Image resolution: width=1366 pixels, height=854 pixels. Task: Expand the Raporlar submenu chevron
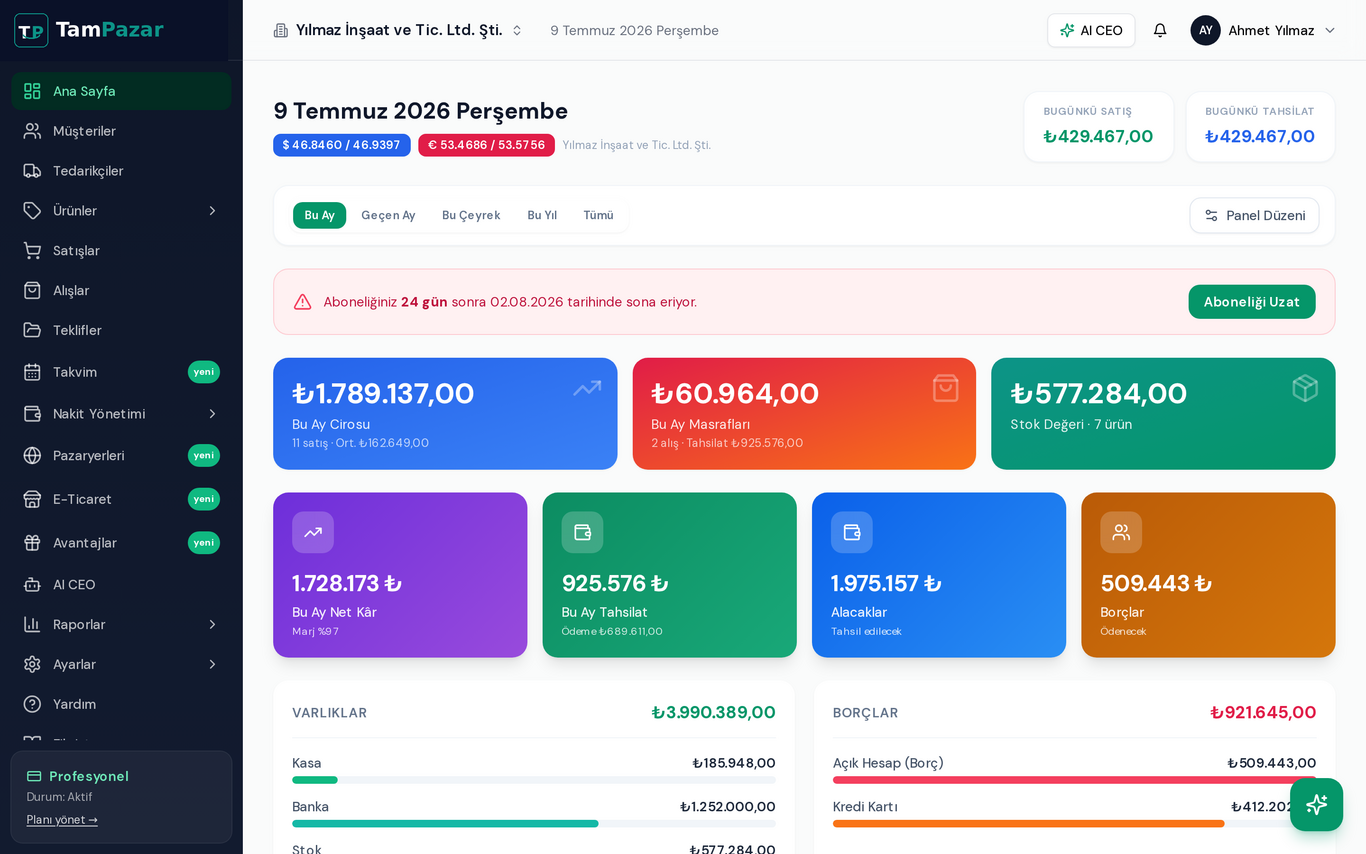coord(212,625)
